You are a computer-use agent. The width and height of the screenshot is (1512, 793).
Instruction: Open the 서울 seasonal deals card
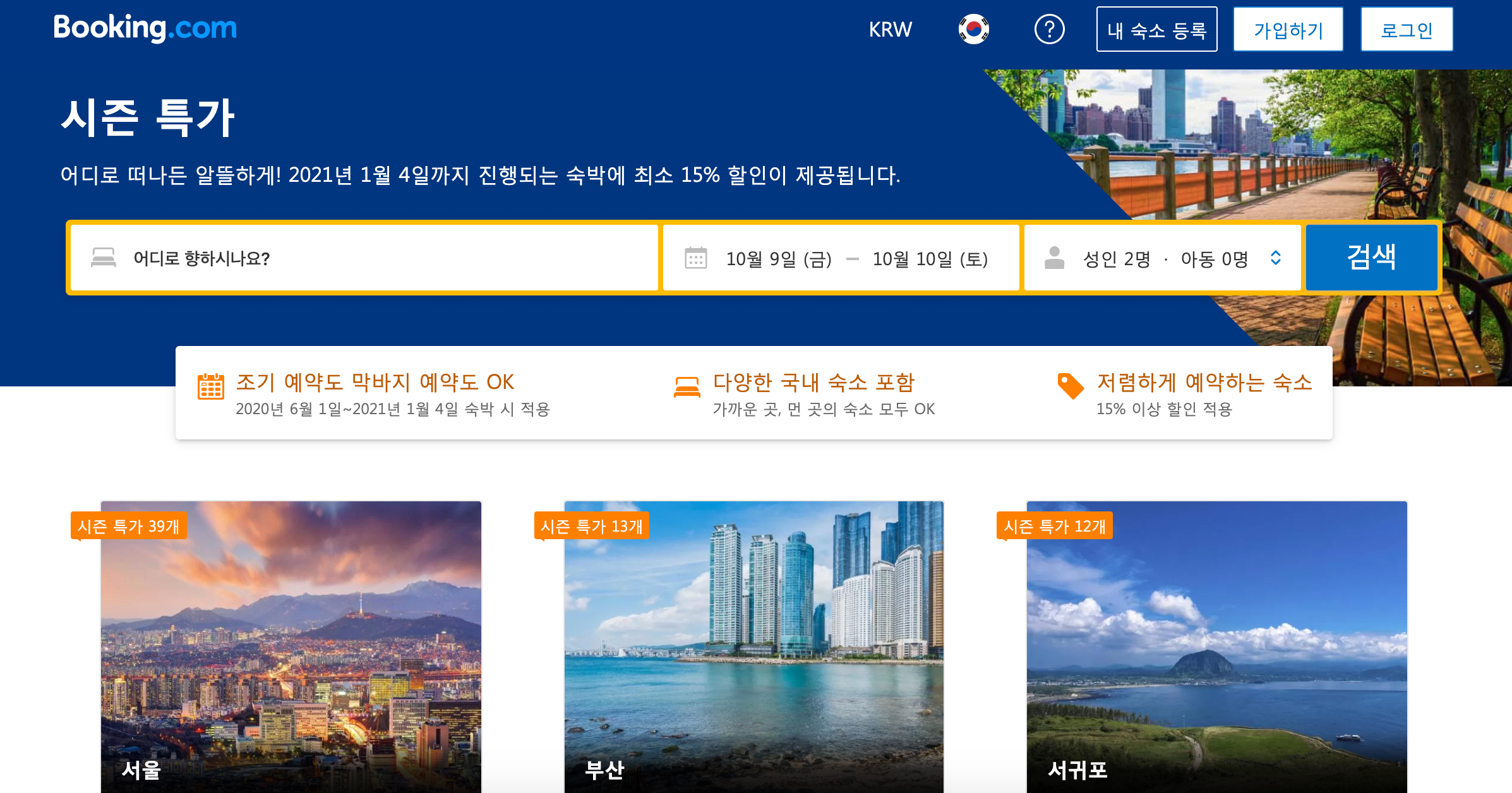click(x=291, y=644)
